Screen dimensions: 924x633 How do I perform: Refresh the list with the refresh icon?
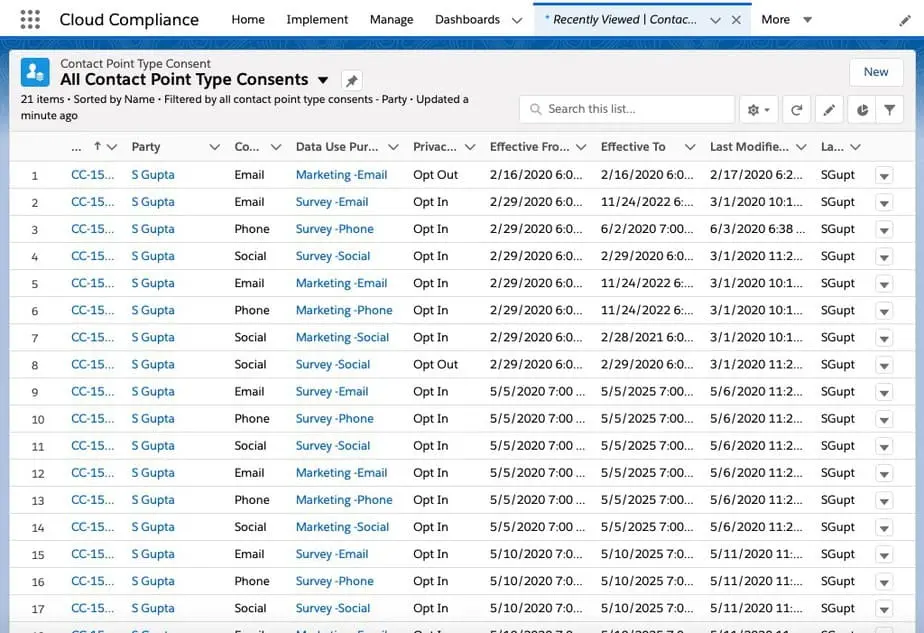coord(797,108)
